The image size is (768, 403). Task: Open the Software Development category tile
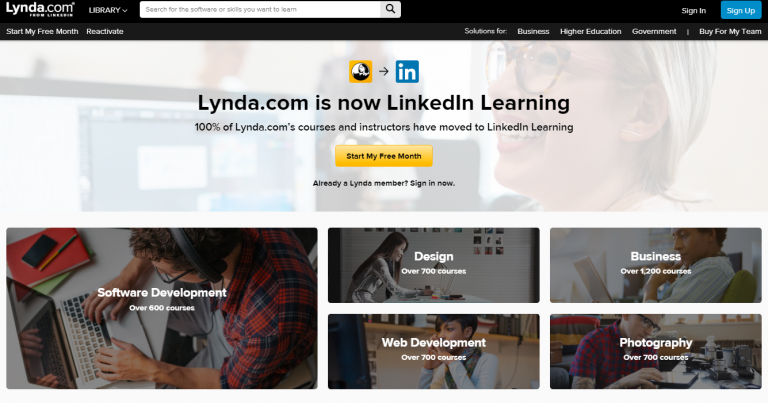click(162, 308)
